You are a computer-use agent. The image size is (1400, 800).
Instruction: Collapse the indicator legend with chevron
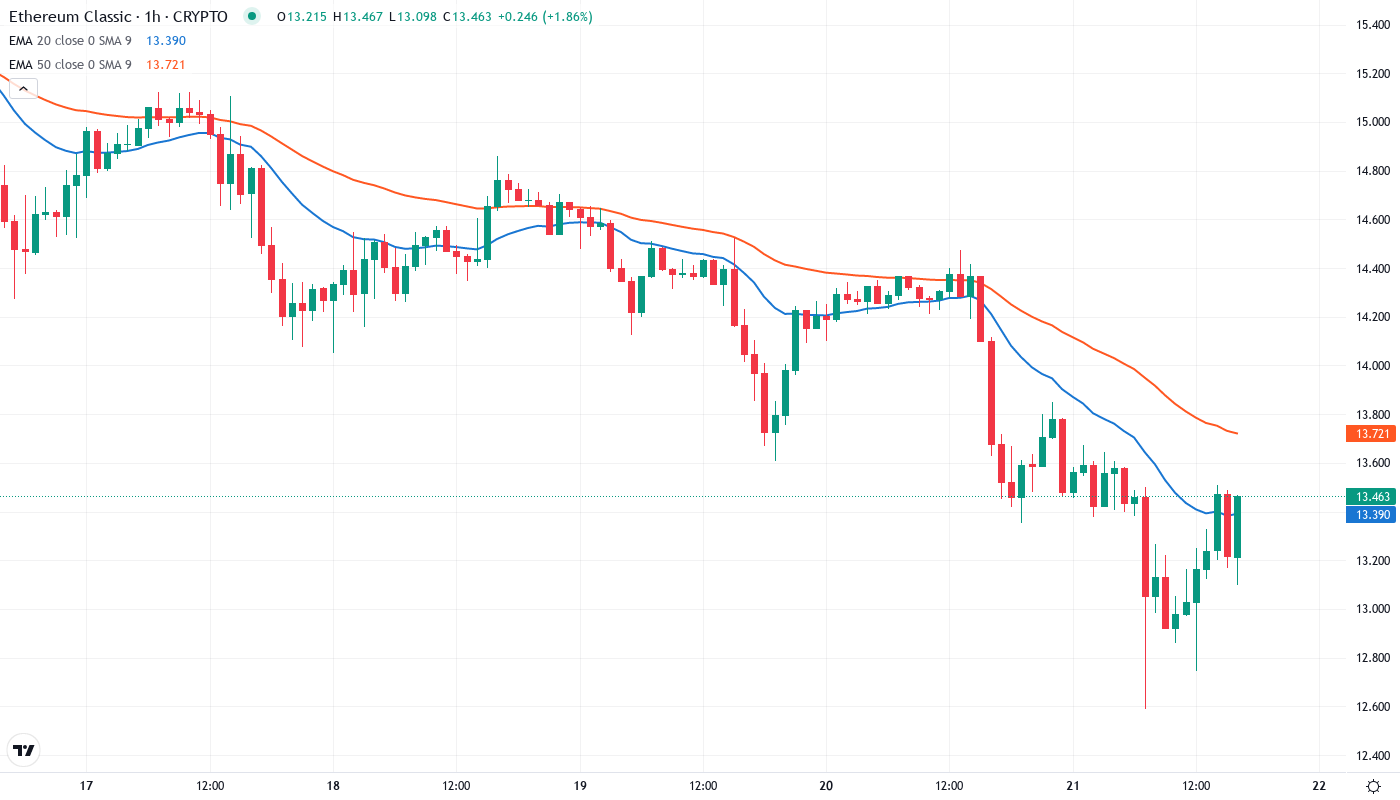click(x=23, y=89)
